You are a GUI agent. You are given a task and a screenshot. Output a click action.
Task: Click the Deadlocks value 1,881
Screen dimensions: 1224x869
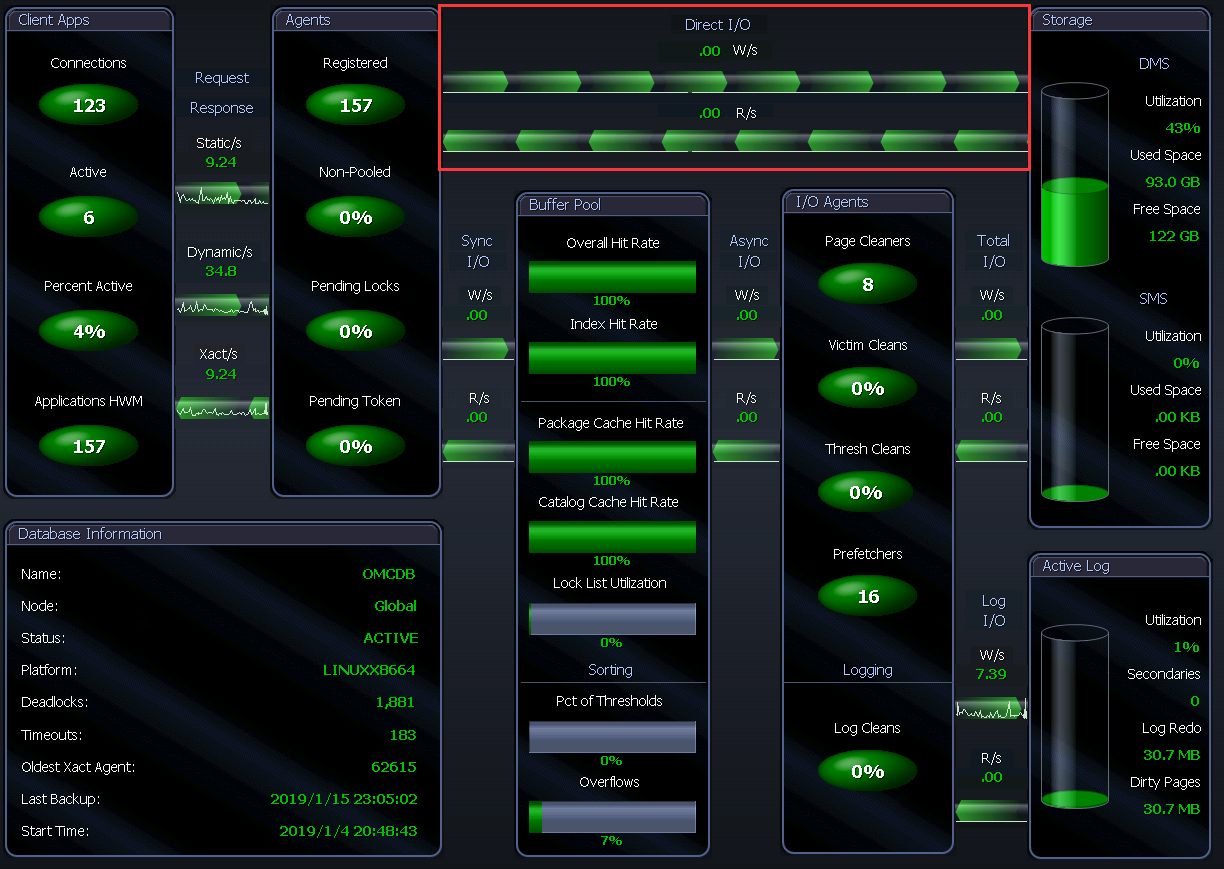(x=395, y=702)
